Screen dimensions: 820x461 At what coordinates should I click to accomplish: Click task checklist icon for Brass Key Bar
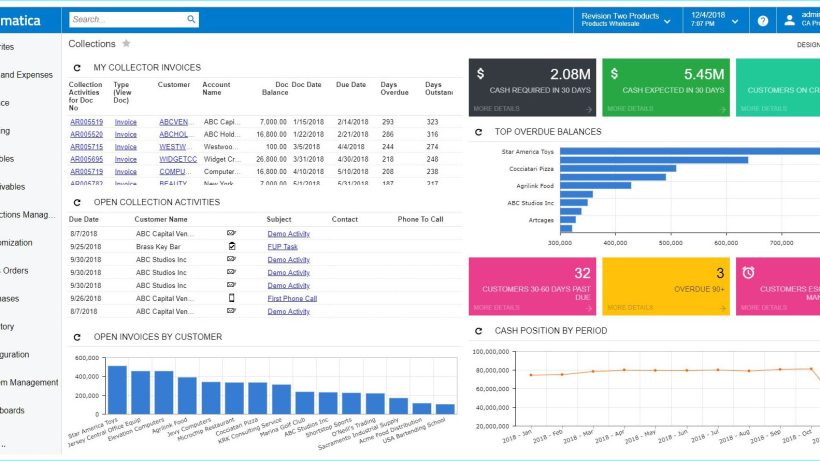point(232,246)
